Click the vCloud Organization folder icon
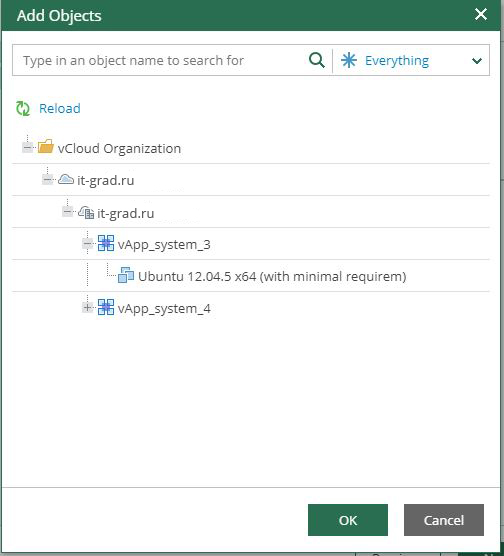 pyautogui.click(x=45, y=146)
